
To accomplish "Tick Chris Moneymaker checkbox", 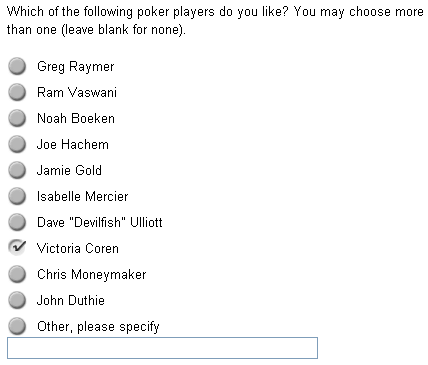I will [x=17, y=274].
